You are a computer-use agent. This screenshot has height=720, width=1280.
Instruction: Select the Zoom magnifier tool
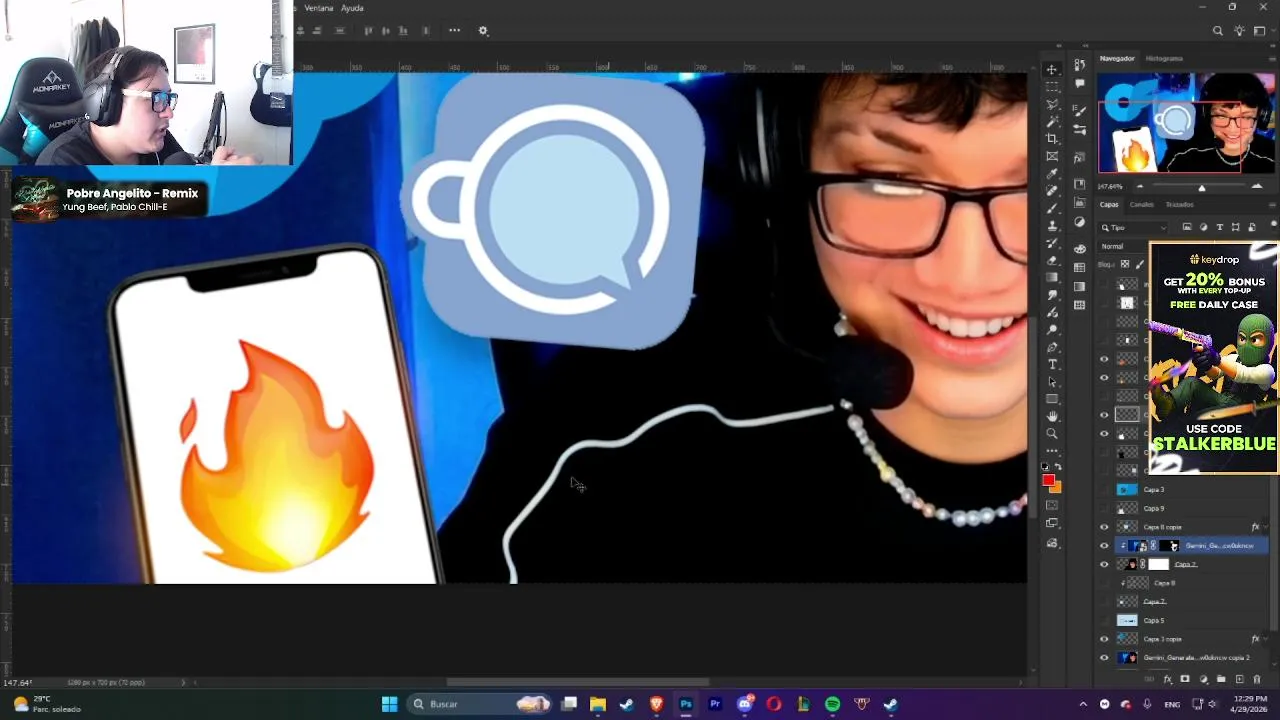click(x=1052, y=434)
